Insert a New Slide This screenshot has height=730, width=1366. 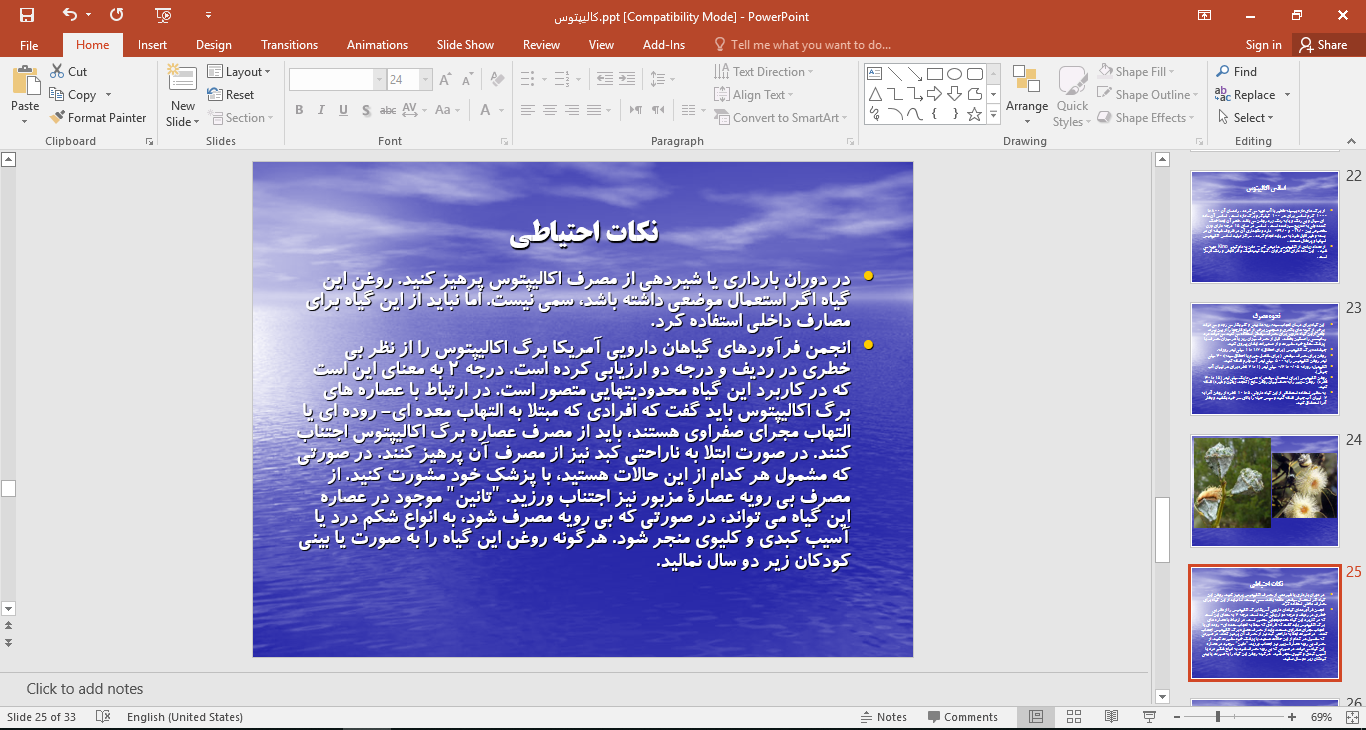[183, 96]
